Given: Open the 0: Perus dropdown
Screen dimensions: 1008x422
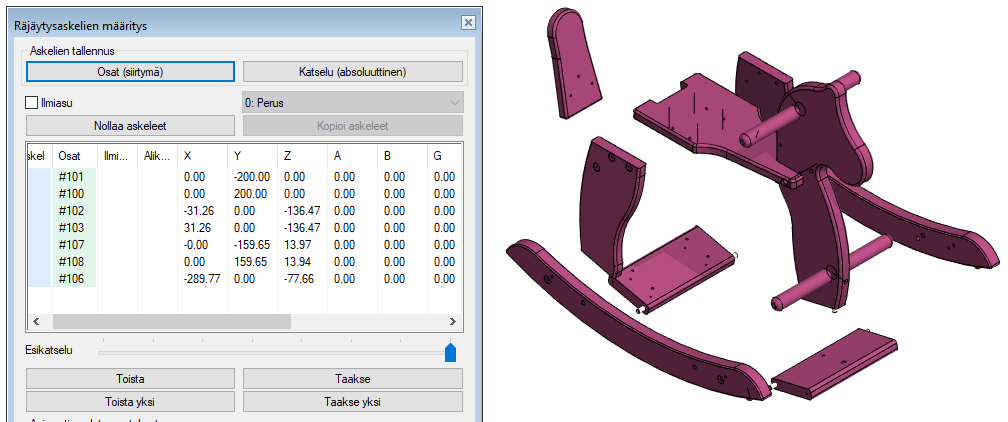Looking at the screenshot, I should coord(352,102).
